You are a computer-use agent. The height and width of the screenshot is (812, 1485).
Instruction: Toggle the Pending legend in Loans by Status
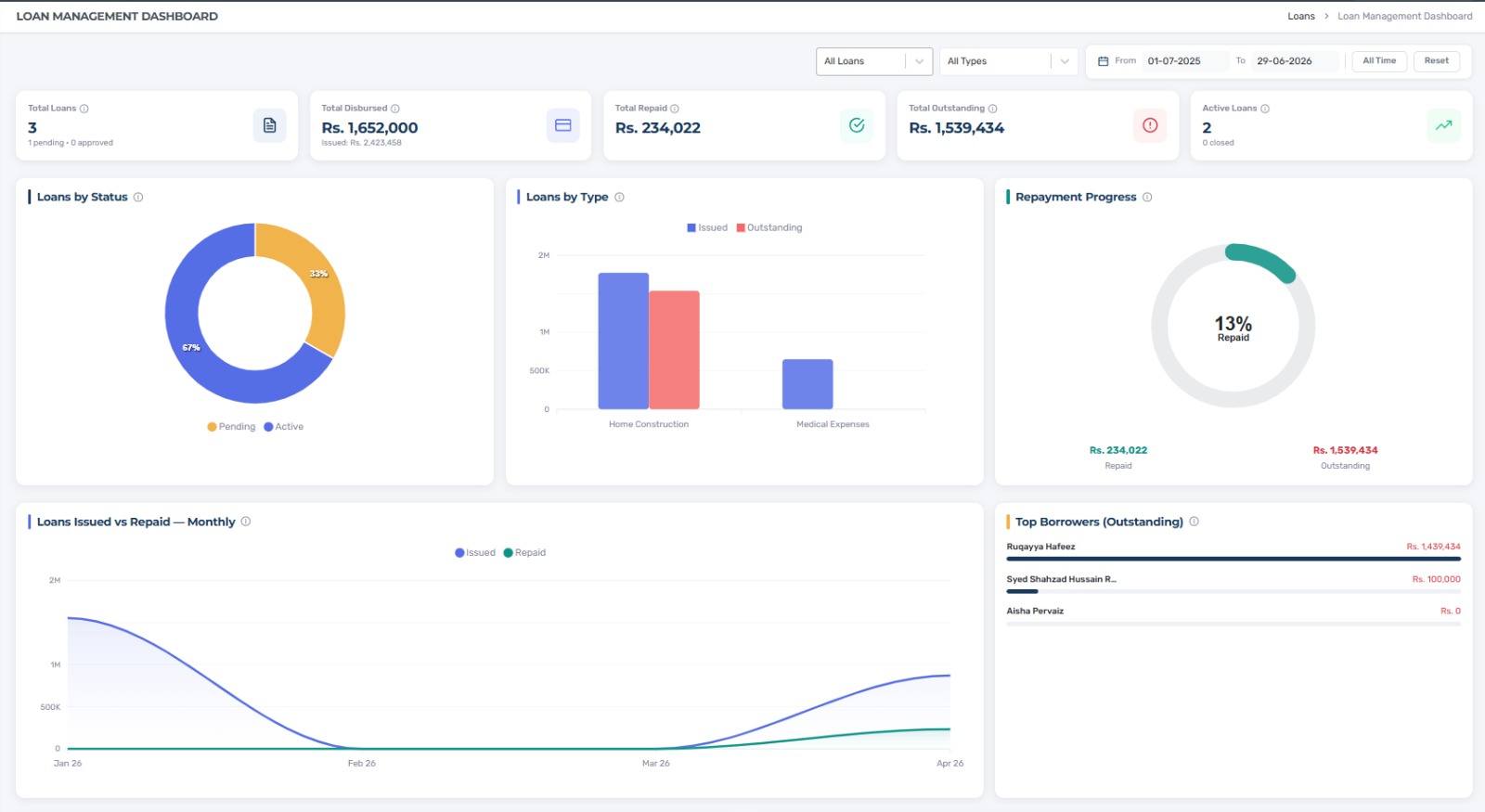tap(231, 427)
